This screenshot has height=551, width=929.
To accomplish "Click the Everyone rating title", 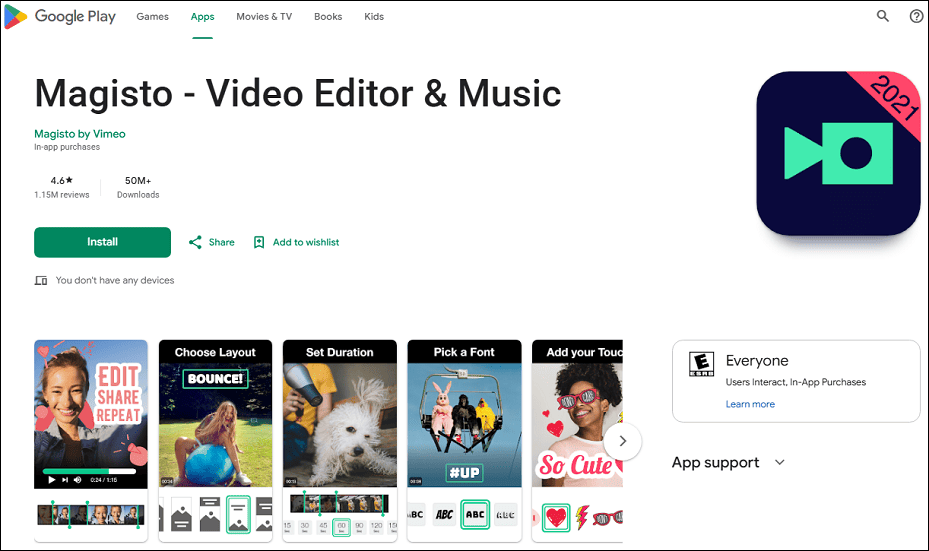I will coord(757,361).
